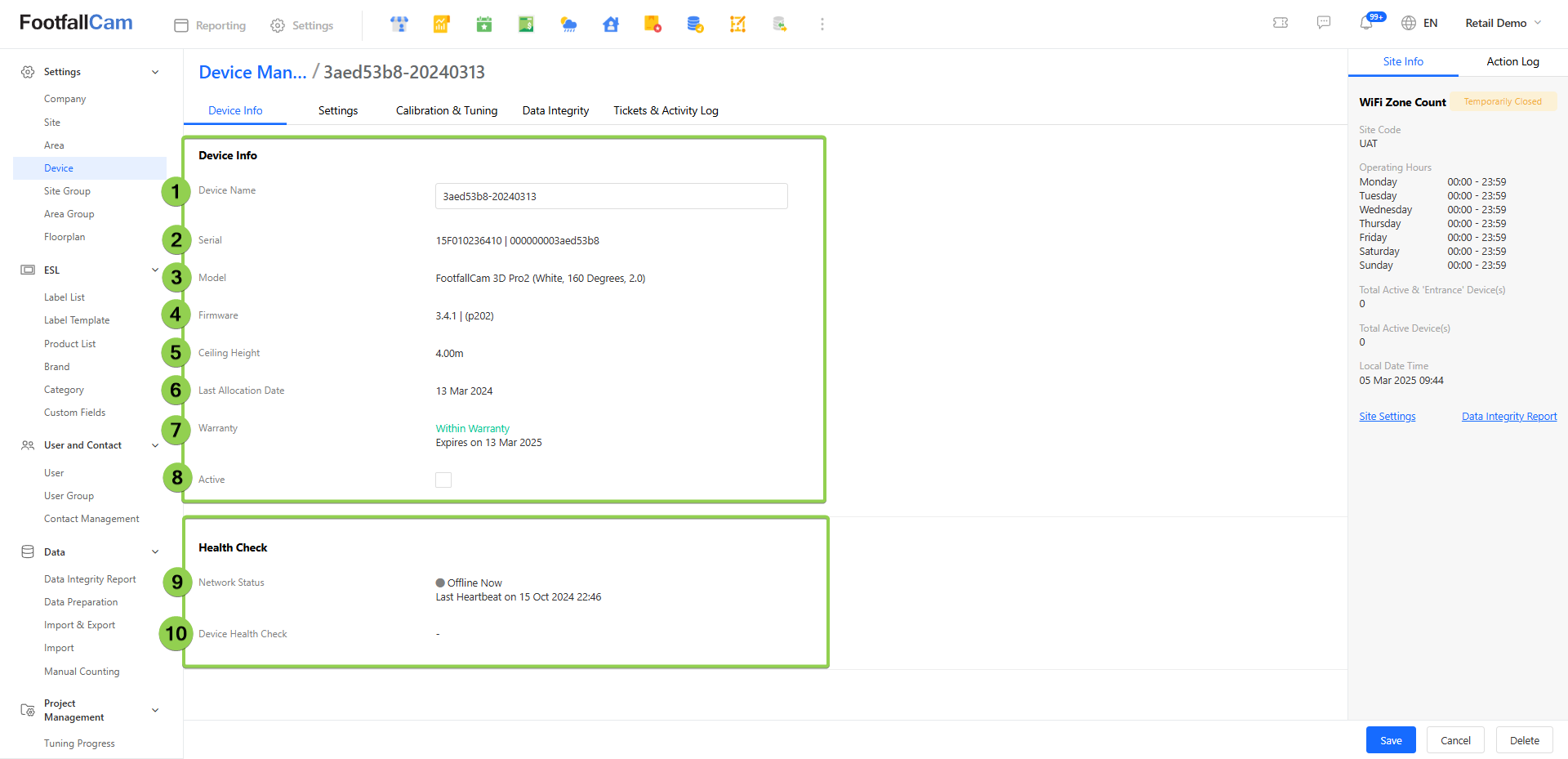Open the language globe EN selector
The height and width of the screenshot is (759, 1568).
click(x=1419, y=23)
